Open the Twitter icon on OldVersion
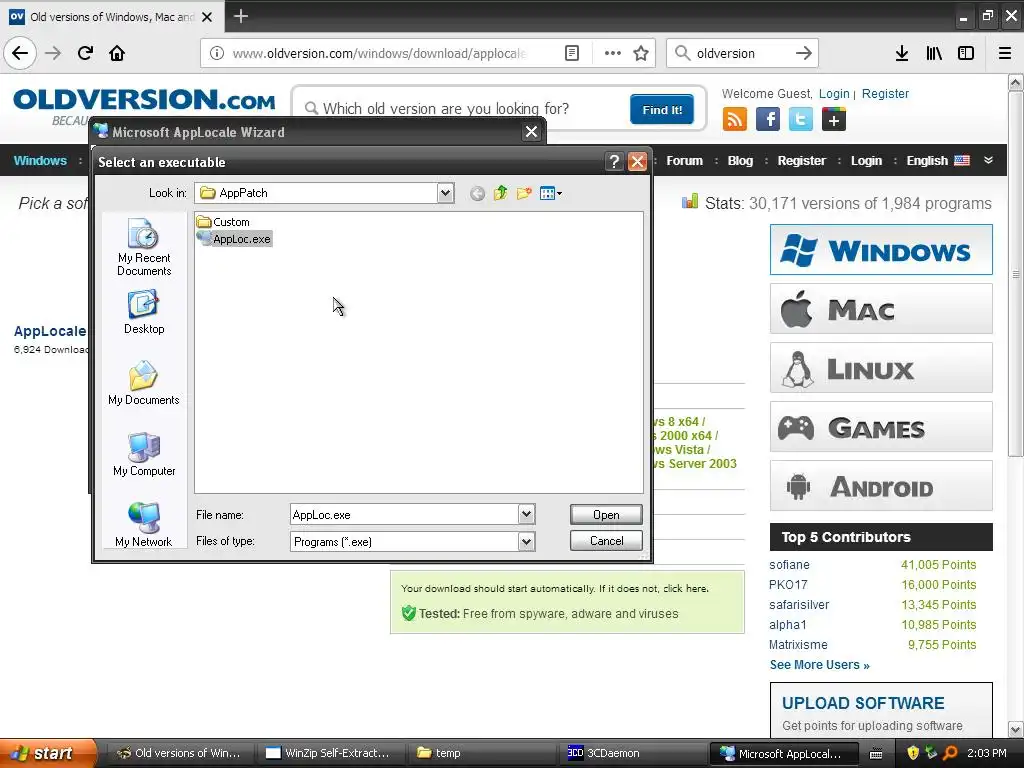The width and height of the screenshot is (1024, 768). point(801,120)
